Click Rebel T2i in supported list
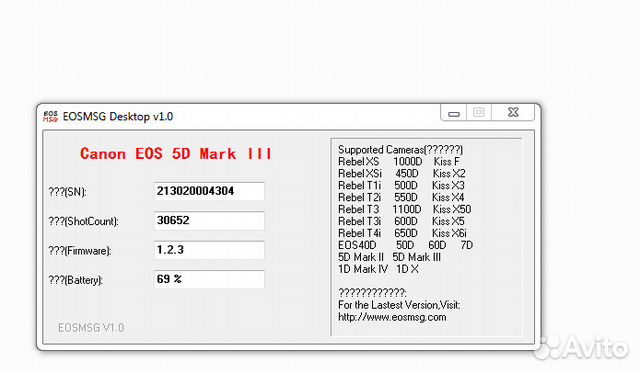Image resolution: width=640 pixels, height=373 pixels. pos(359,197)
